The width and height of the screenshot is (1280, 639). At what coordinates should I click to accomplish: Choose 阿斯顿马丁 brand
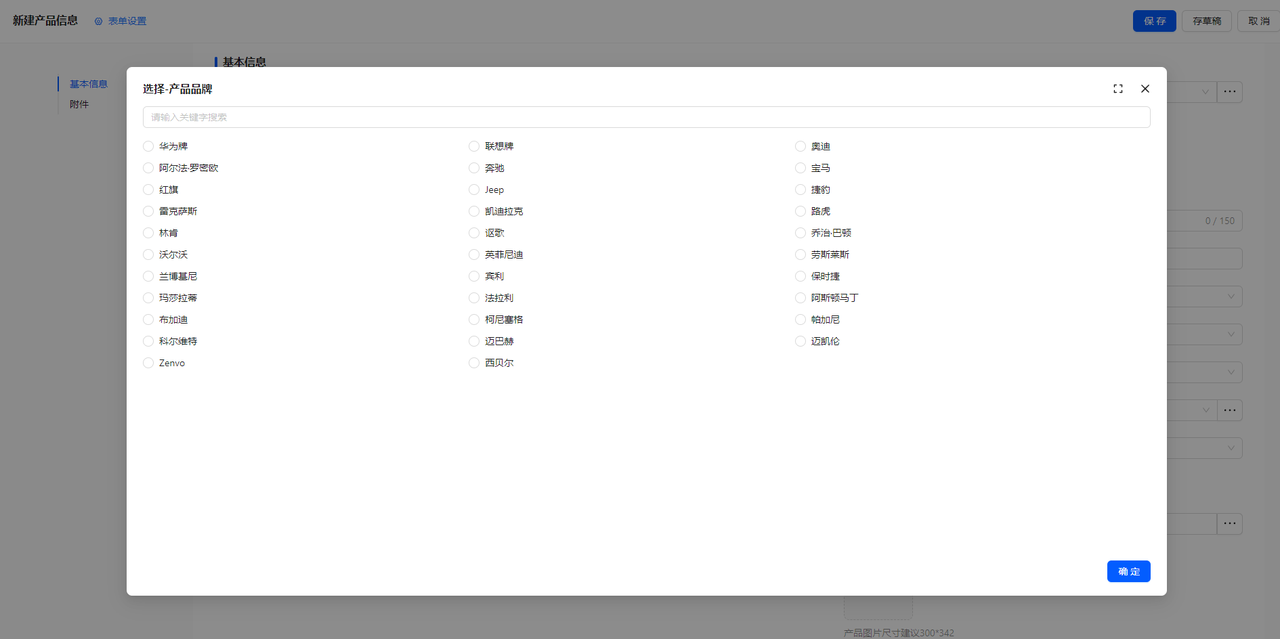click(x=801, y=298)
